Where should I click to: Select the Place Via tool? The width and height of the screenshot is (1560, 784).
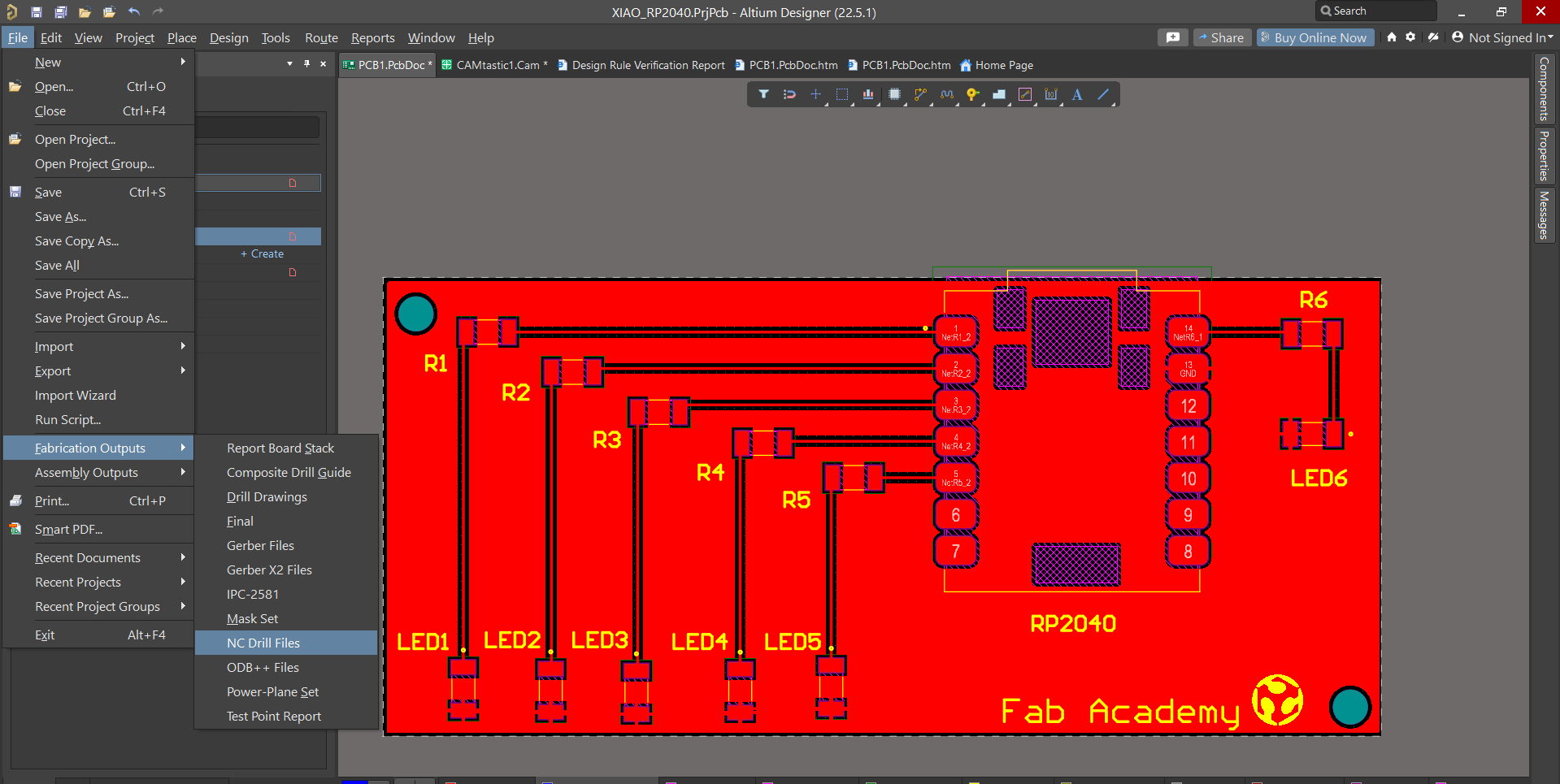point(973,95)
